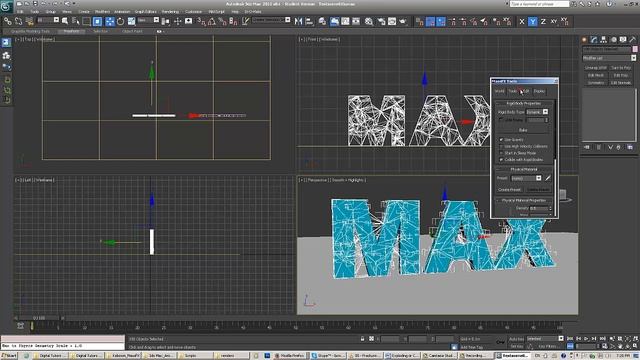Open the Graph Editors menu
The width and height of the screenshot is (640, 360).
coord(145,12)
